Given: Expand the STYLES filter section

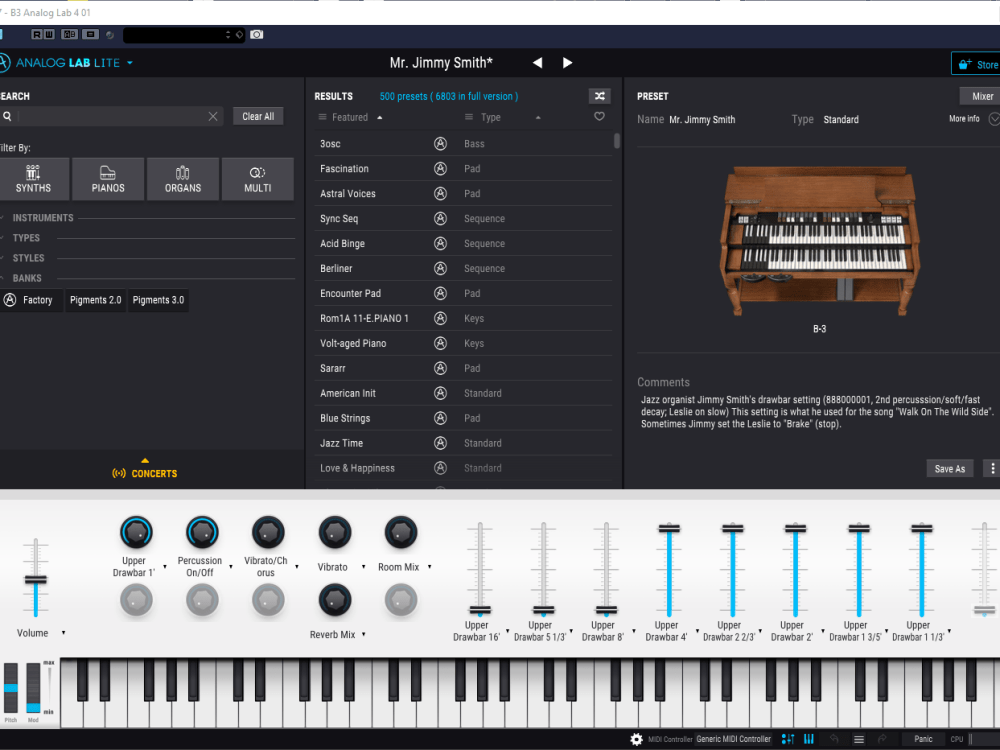Looking at the screenshot, I should [x=28, y=258].
